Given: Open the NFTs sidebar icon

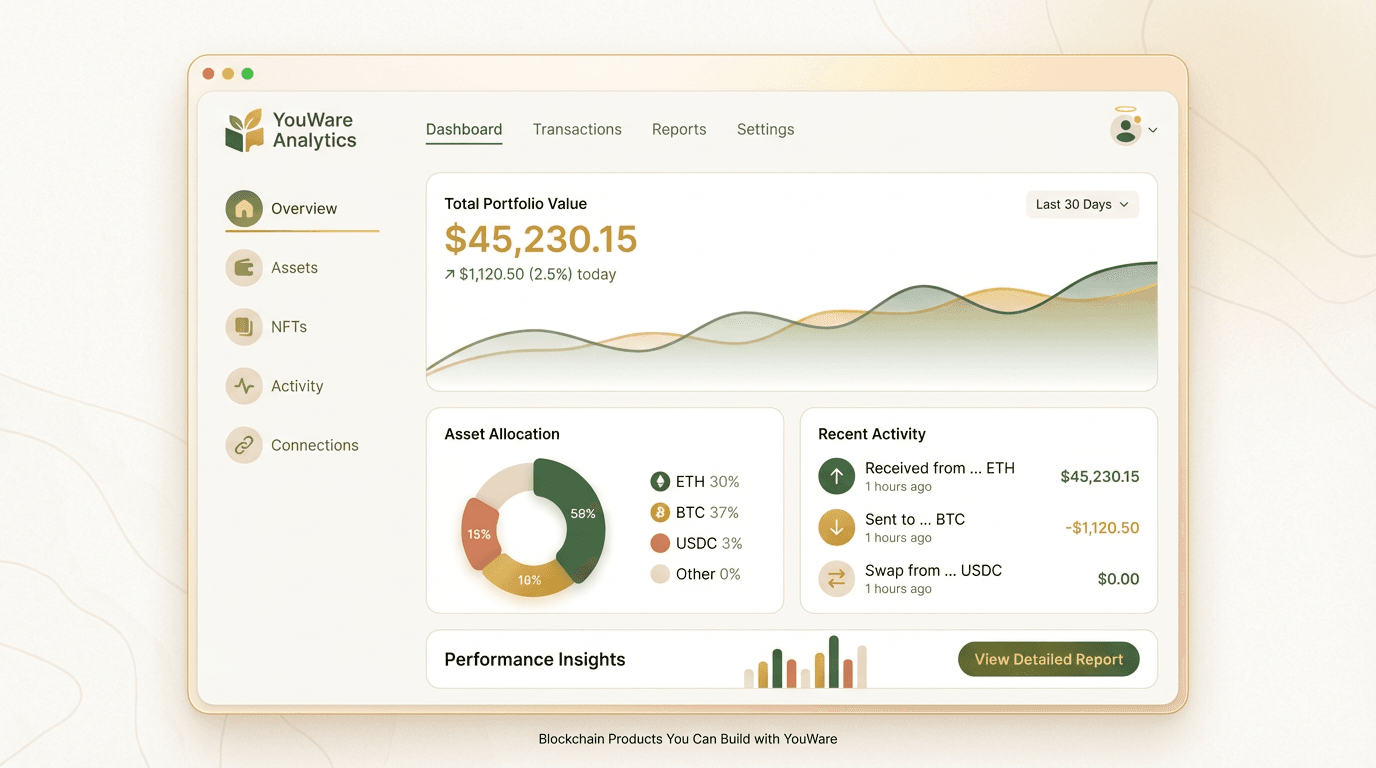Looking at the screenshot, I should click(244, 327).
